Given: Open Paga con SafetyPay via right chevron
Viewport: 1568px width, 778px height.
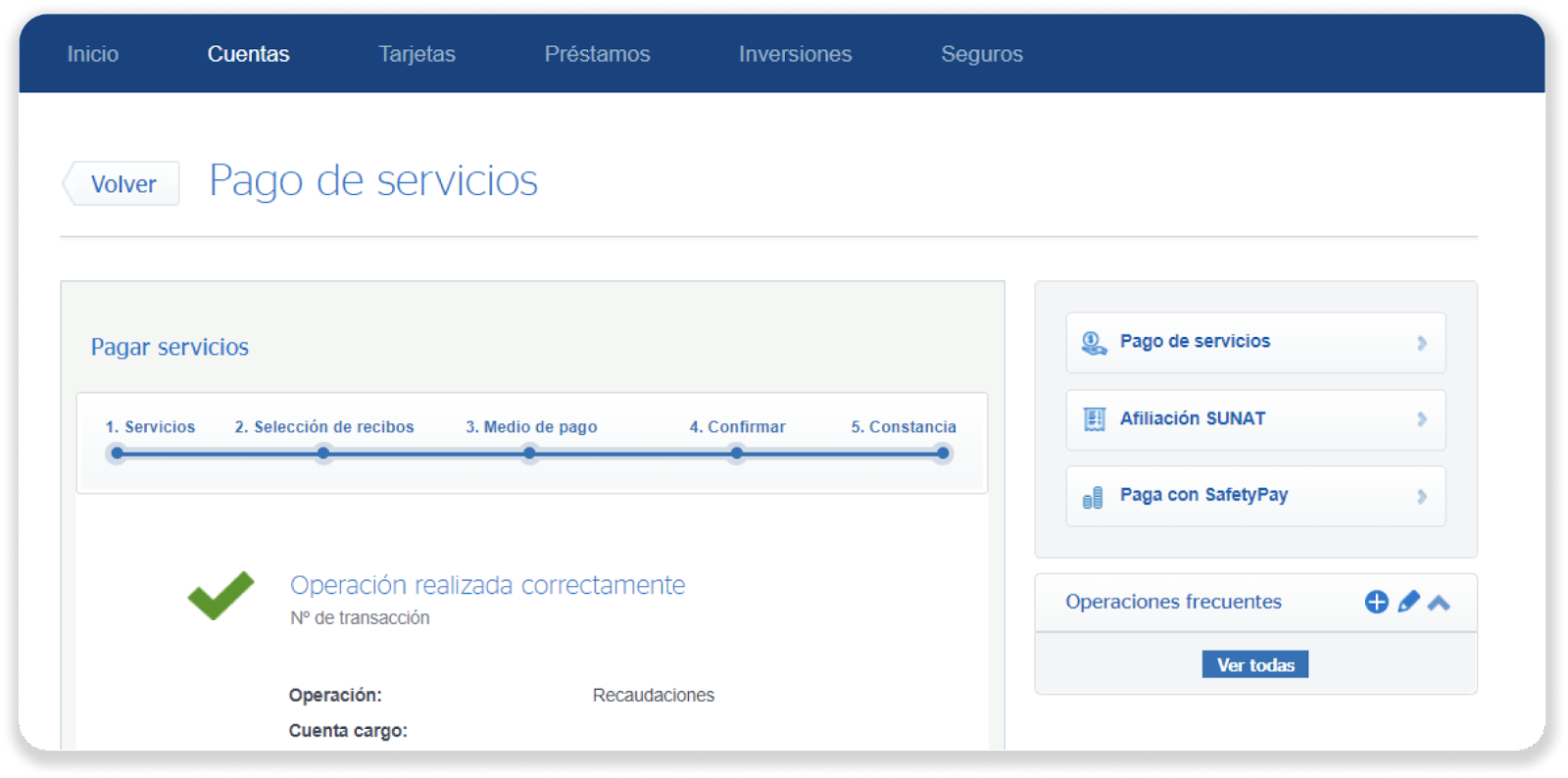Looking at the screenshot, I should 1421,497.
